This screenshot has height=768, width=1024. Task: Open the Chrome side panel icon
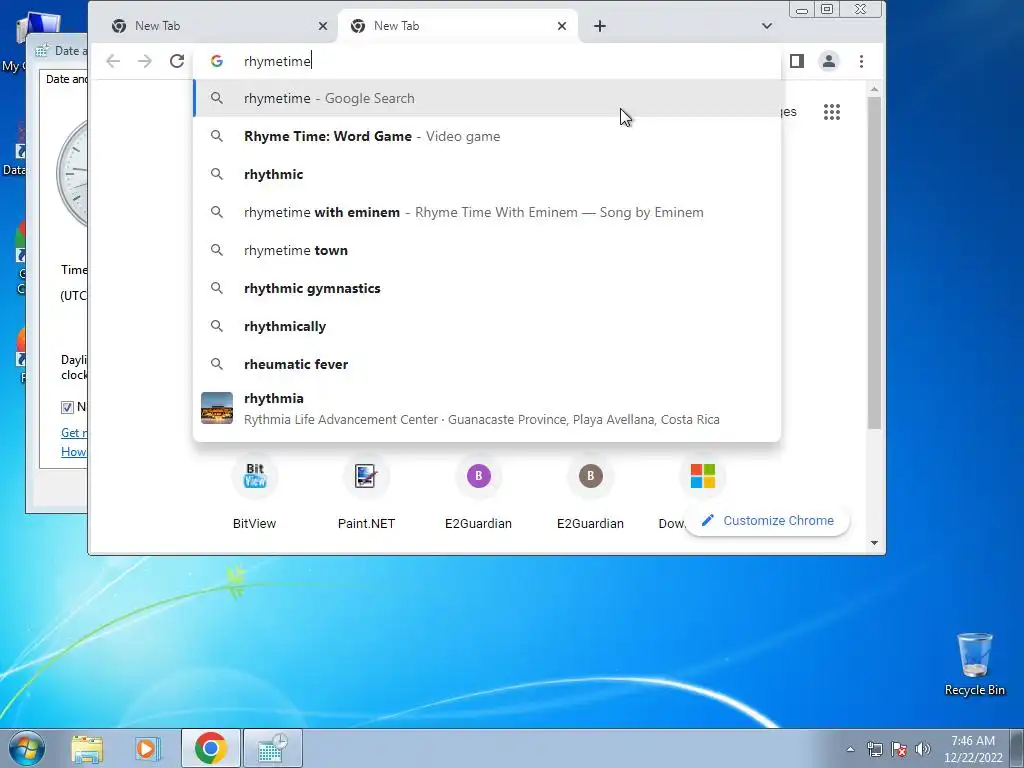797,61
